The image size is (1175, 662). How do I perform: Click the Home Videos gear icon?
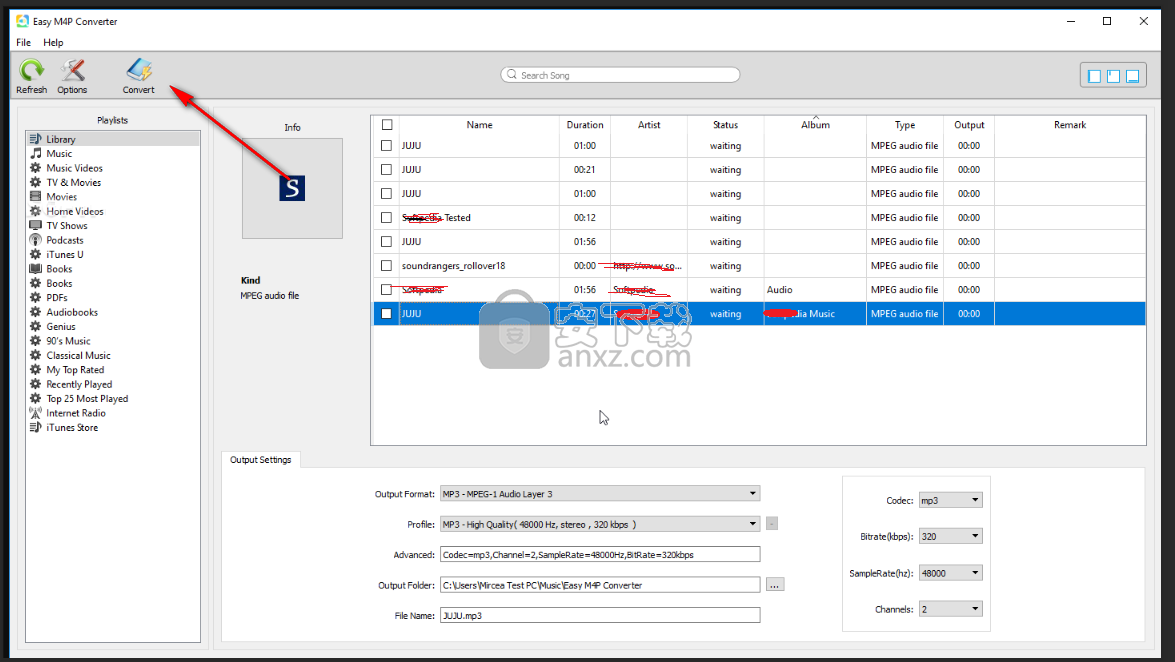(35, 211)
